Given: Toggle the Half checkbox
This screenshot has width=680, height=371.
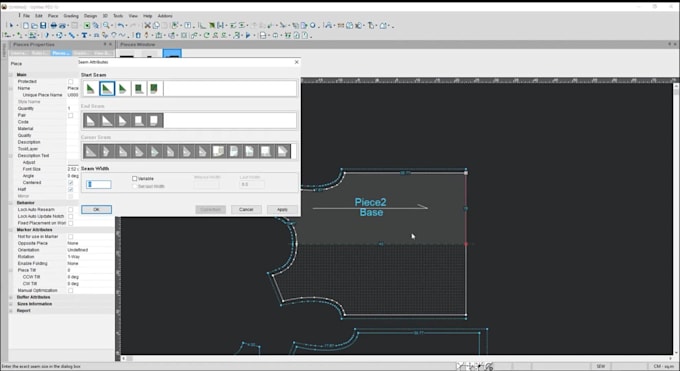Looking at the screenshot, I should 70,190.
